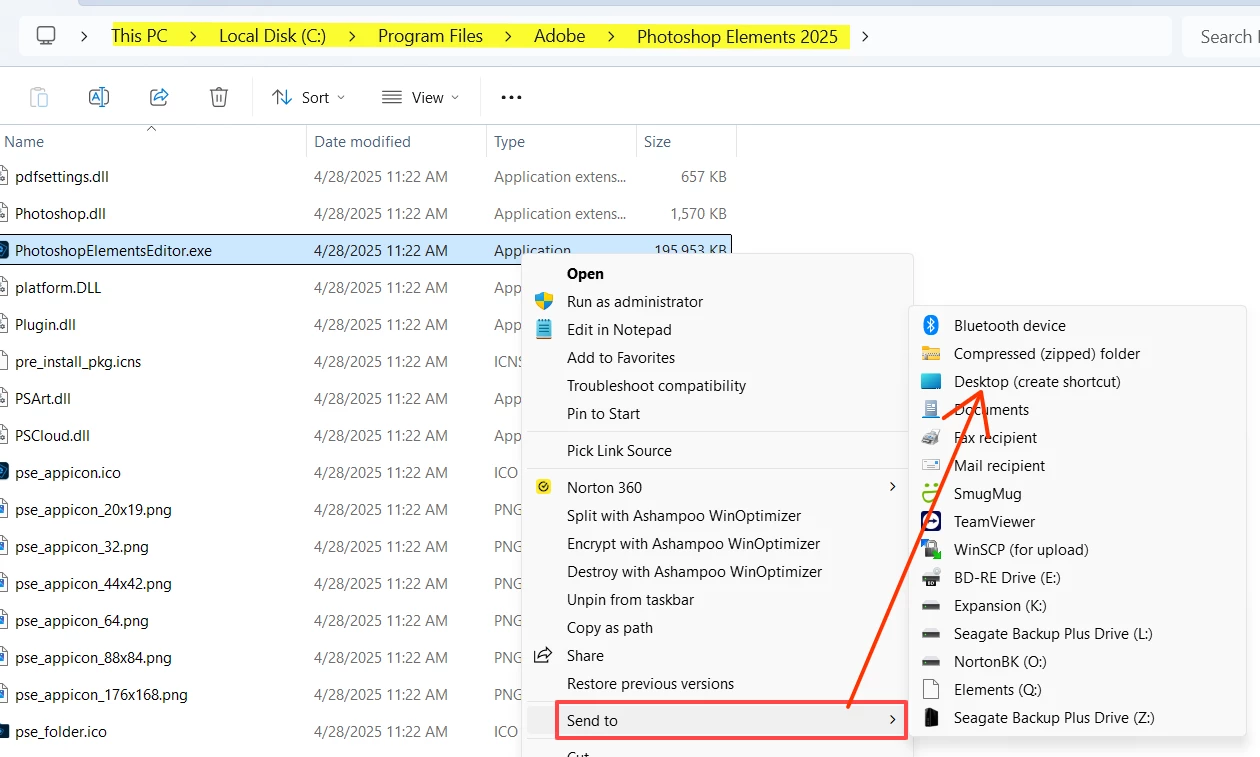Choose Pick Link Source
The image size is (1260, 757).
(619, 450)
